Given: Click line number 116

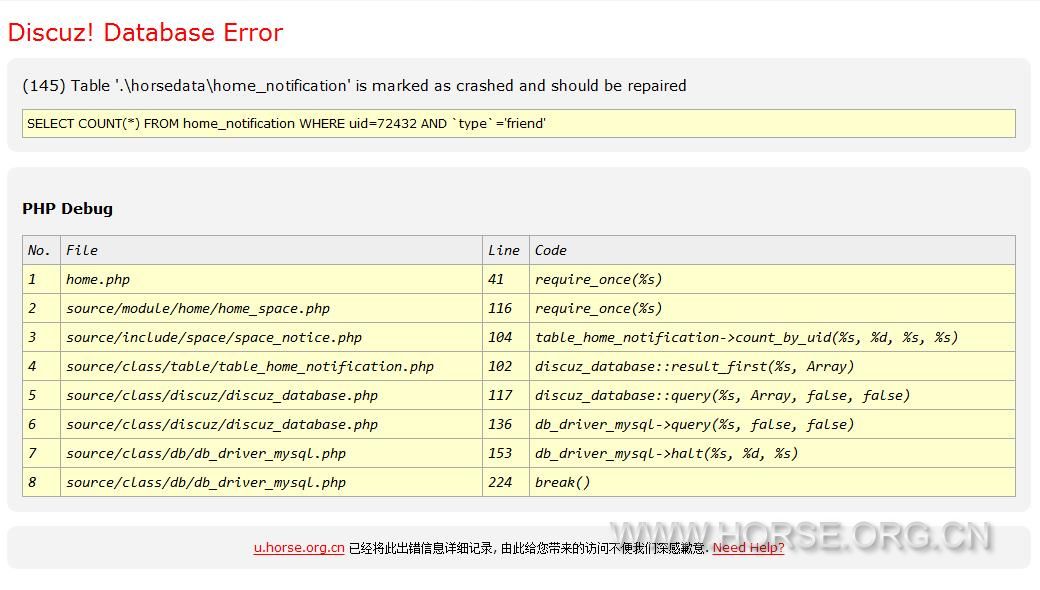Looking at the screenshot, I should (x=506, y=308).
